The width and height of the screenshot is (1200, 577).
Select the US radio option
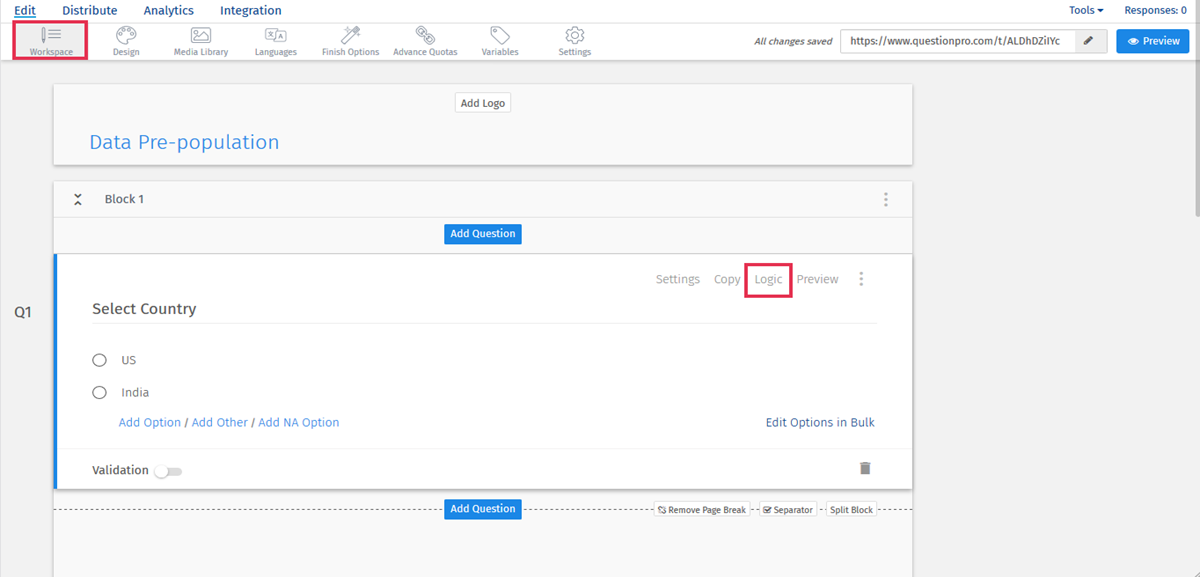(x=100, y=360)
